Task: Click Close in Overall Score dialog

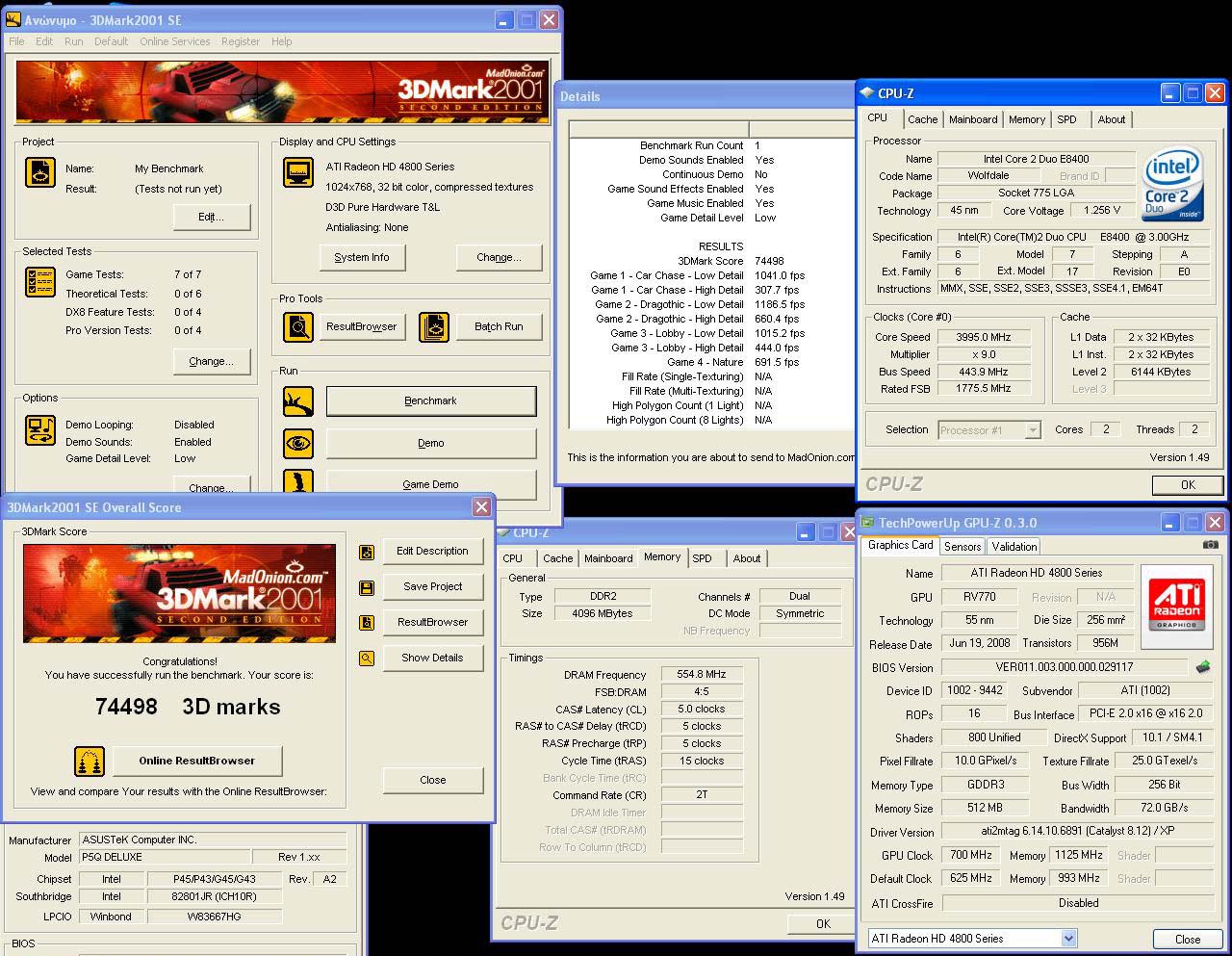Action: pos(433,781)
